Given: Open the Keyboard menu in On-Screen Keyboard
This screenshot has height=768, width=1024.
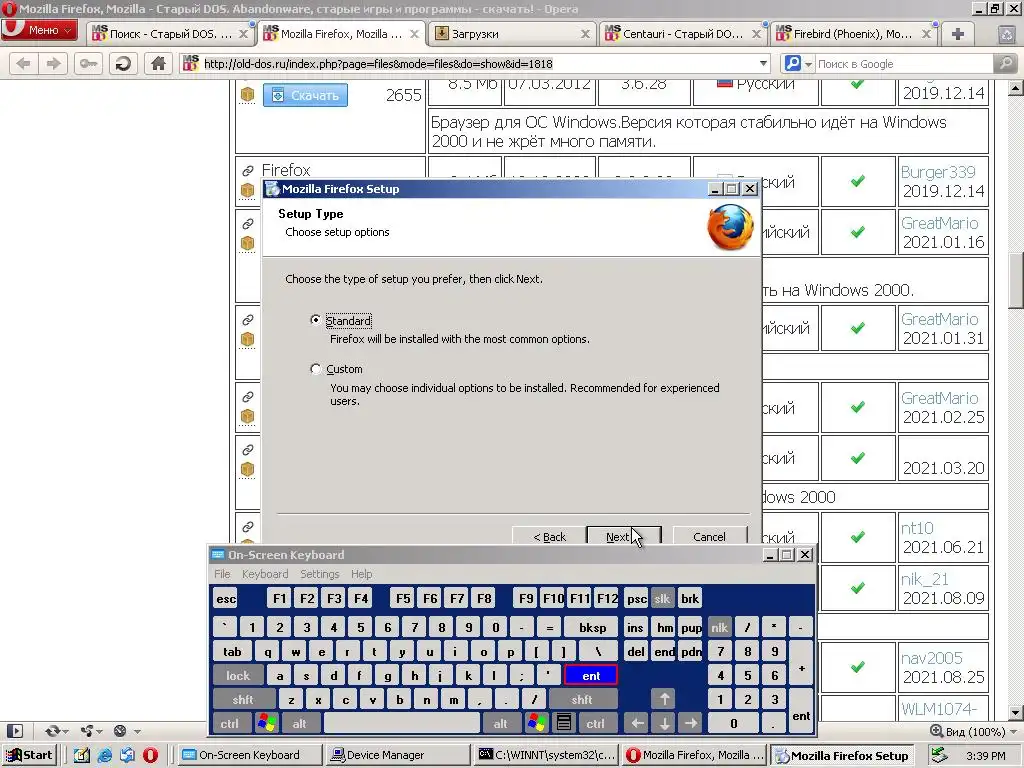Looking at the screenshot, I should point(264,574).
